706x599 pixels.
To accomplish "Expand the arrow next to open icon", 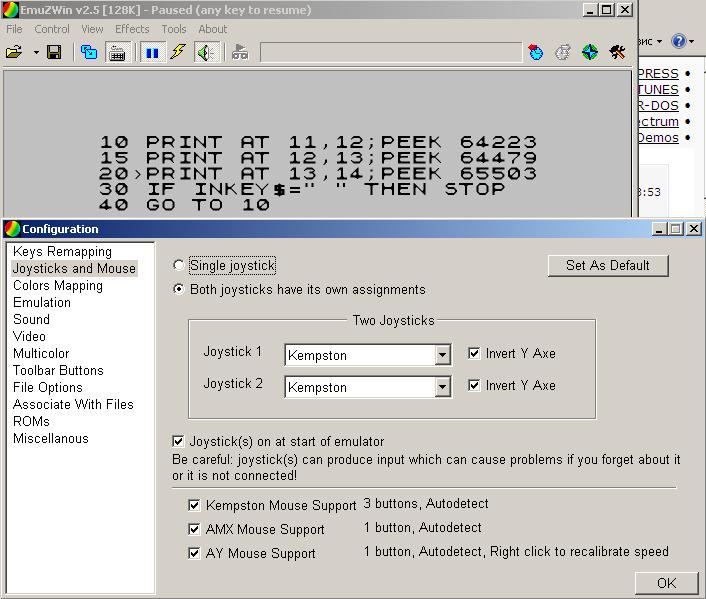I will [36, 52].
